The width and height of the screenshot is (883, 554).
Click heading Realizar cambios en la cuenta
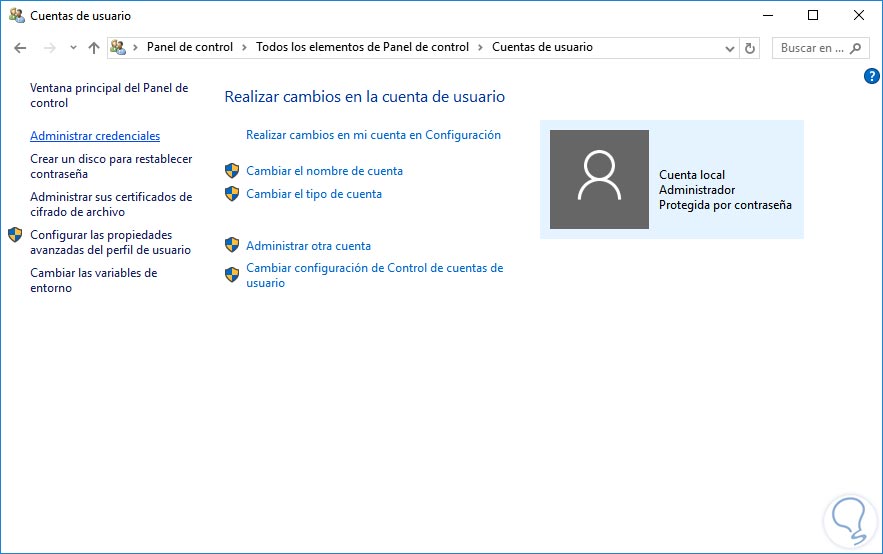tap(365, 97)
